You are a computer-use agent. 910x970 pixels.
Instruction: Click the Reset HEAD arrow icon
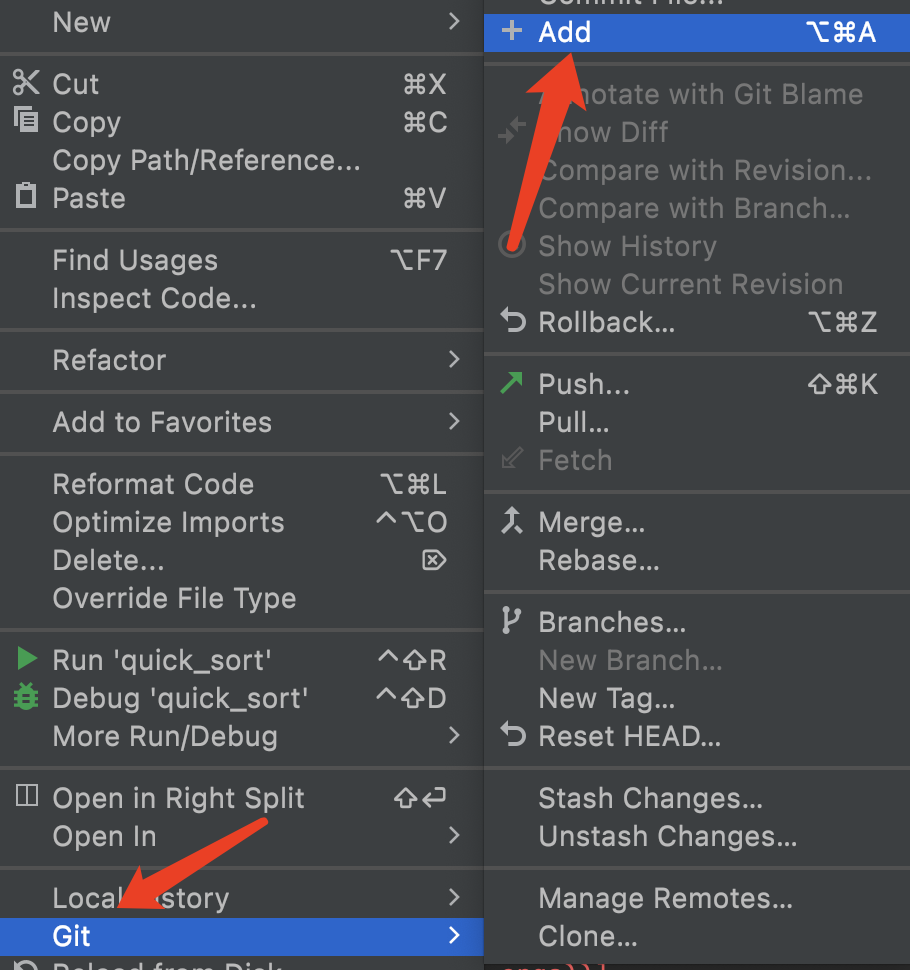[x=512, y=737]
